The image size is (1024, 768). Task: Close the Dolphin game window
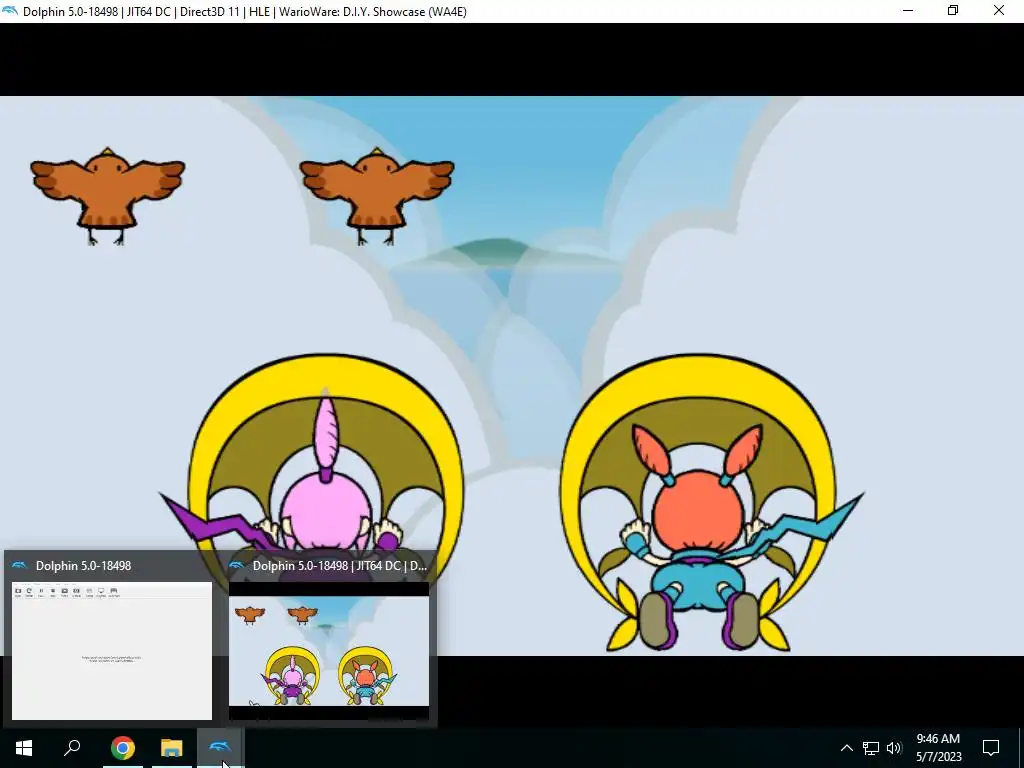[x=999, y=11]
